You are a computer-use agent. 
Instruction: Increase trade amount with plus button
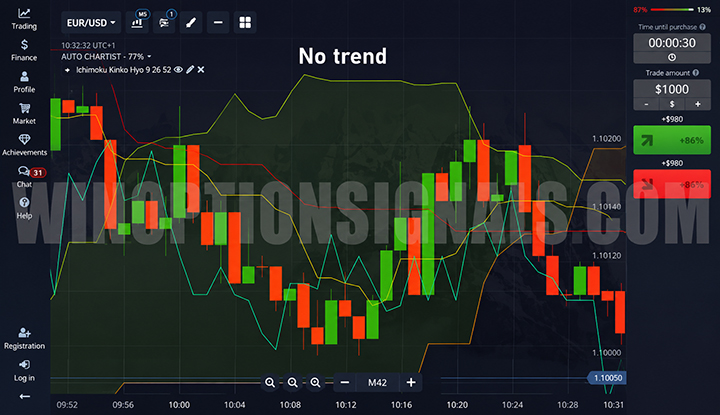pos(698,104)
